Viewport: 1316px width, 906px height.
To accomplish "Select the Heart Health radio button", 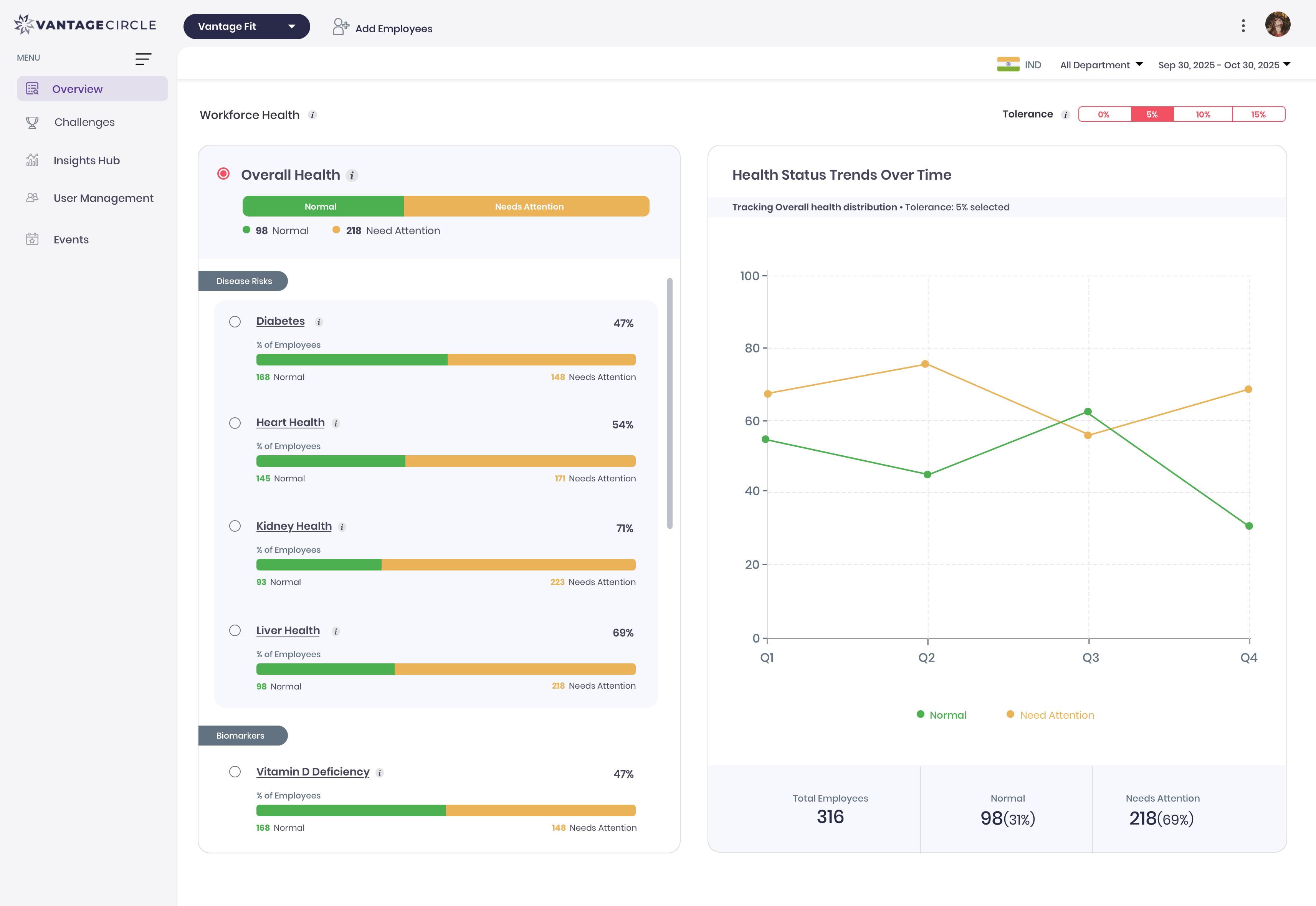I will coord(235,423).
